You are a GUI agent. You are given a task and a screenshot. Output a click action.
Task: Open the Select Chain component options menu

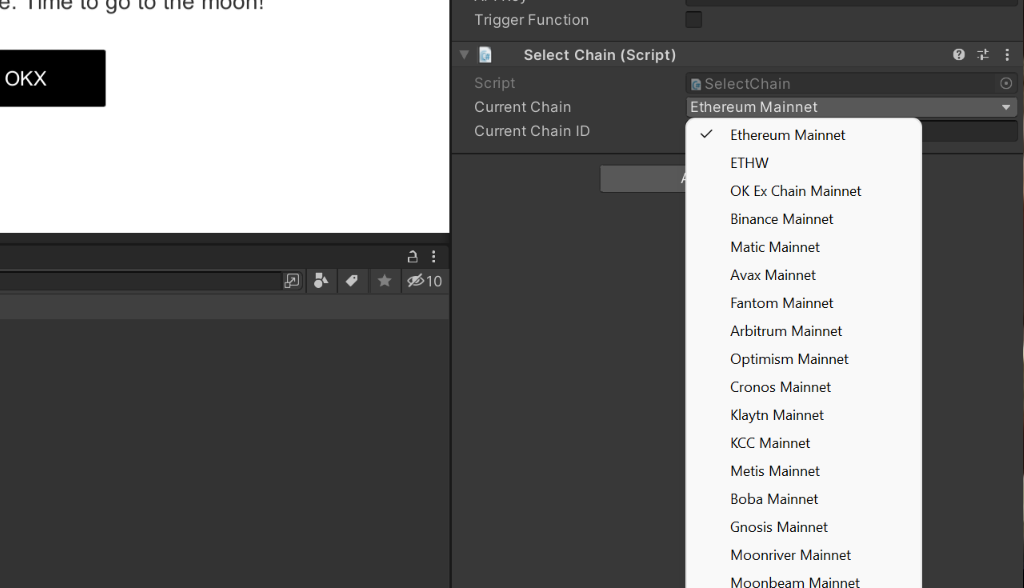1007,55
